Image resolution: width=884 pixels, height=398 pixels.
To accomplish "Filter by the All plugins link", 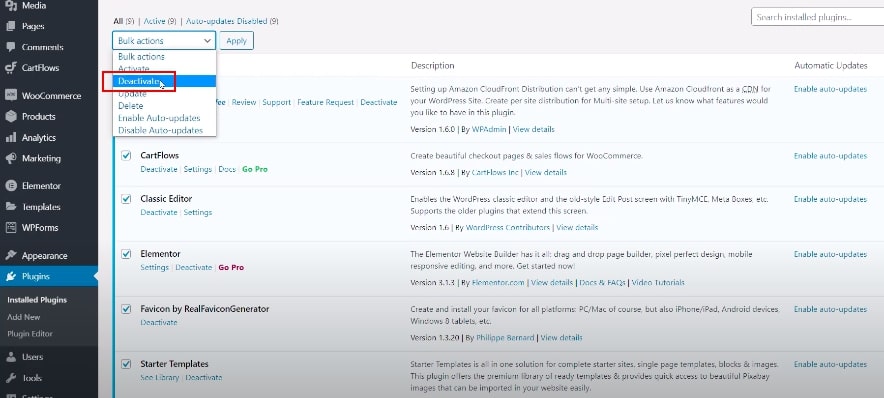I will point(118,21).
